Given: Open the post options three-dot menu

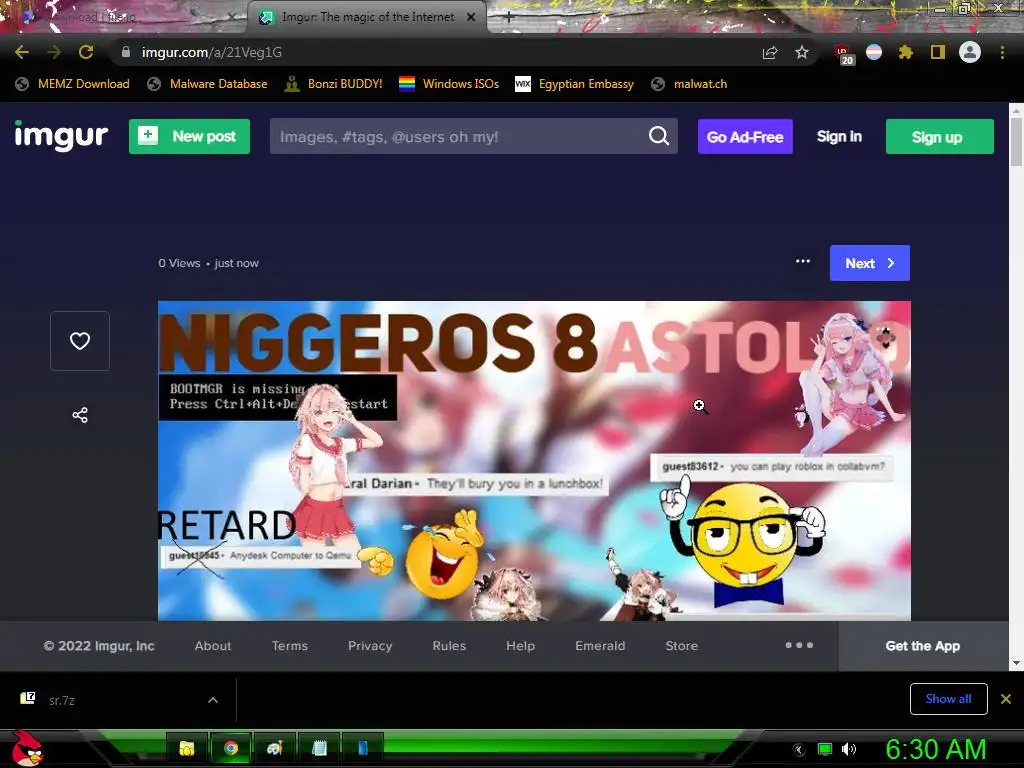Looking at the screenshot, I should (x=803, y=261).
